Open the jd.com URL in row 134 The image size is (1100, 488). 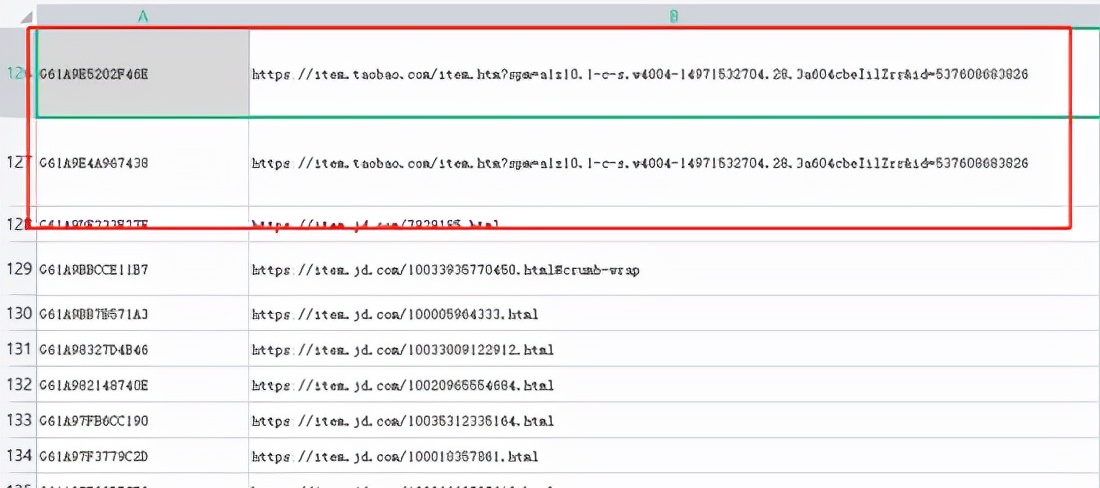[x=395, y=456]
